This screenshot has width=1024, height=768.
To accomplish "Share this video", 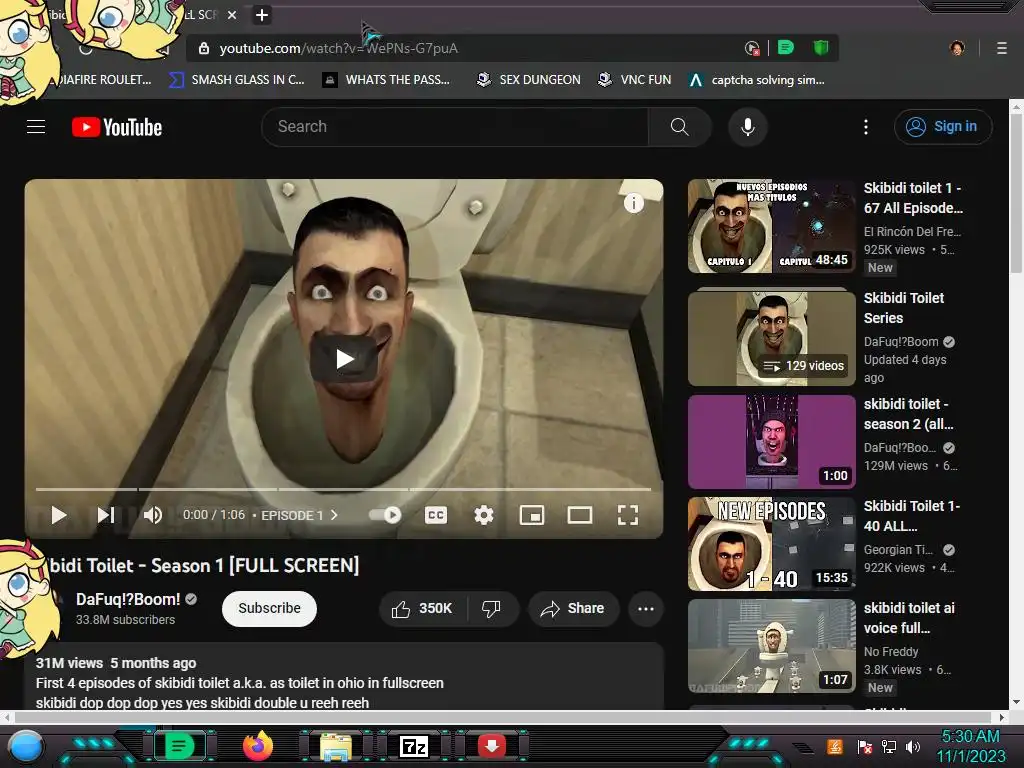I will [573, 609].
